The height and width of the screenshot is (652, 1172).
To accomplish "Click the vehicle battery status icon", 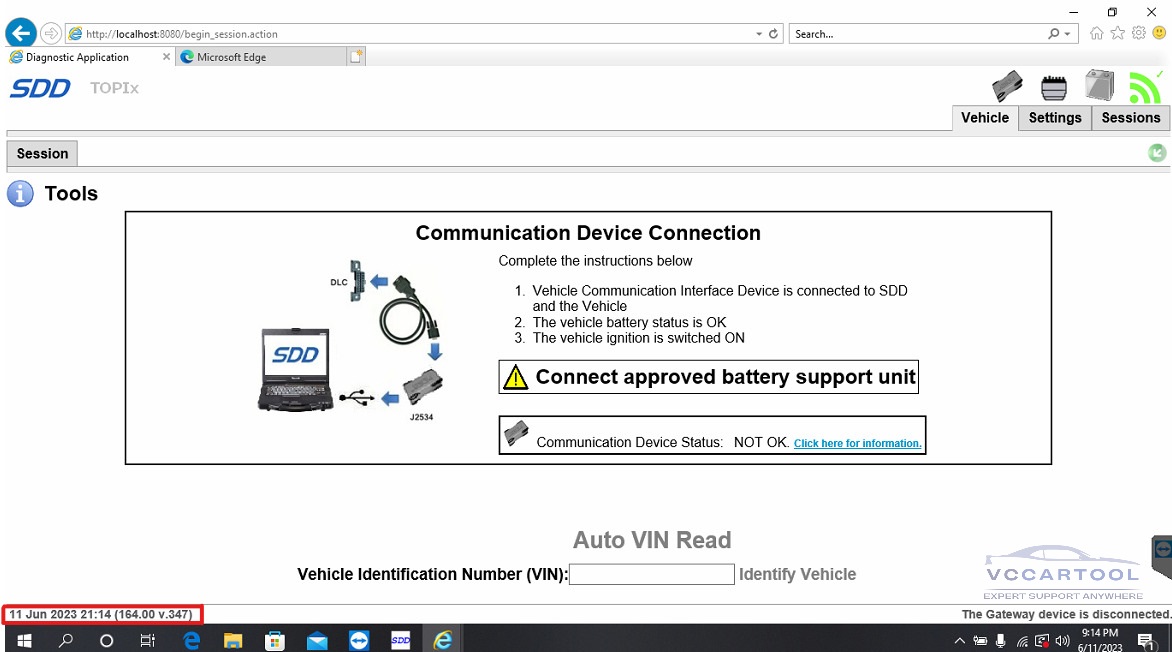I will [1099, 86].
